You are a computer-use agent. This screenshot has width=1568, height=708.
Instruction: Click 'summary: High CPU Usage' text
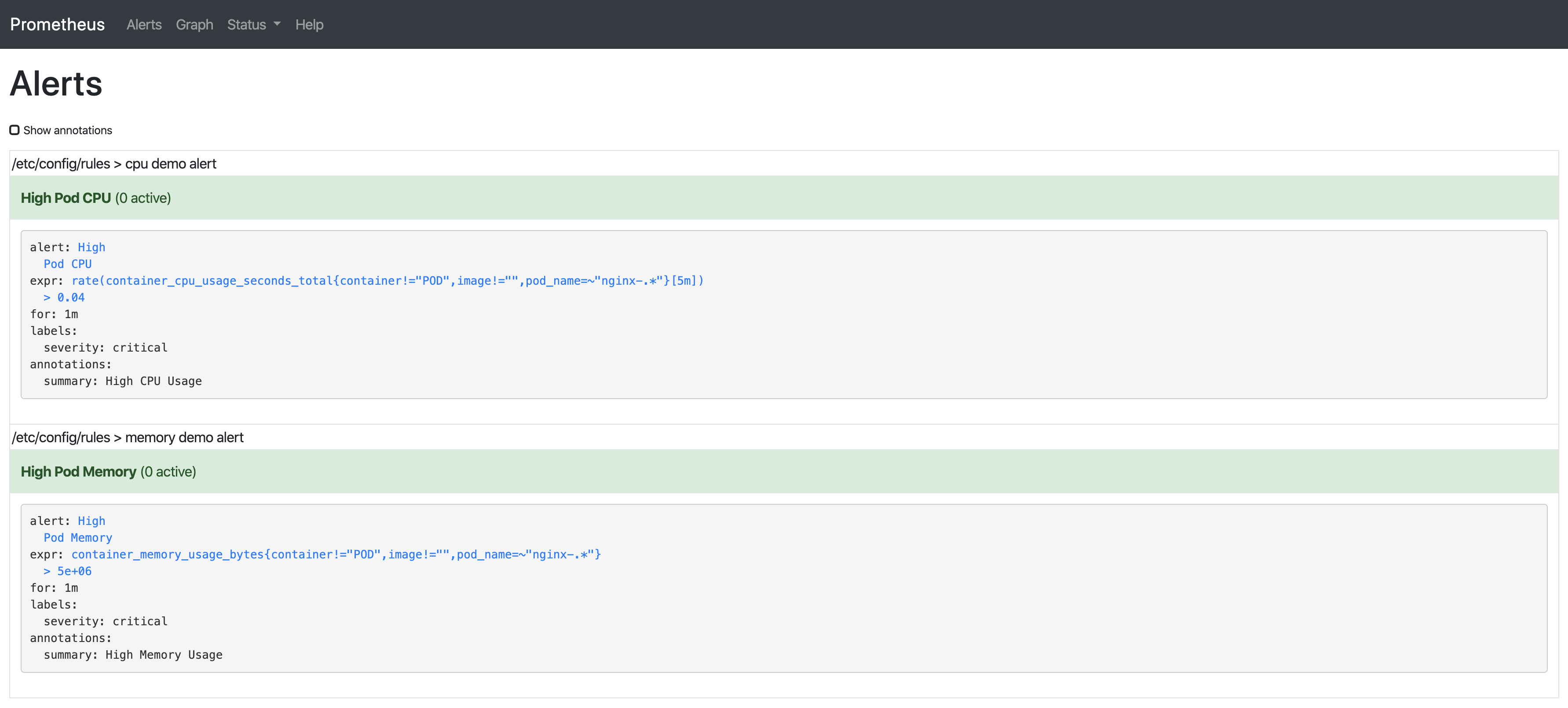(x=123, y=381)
